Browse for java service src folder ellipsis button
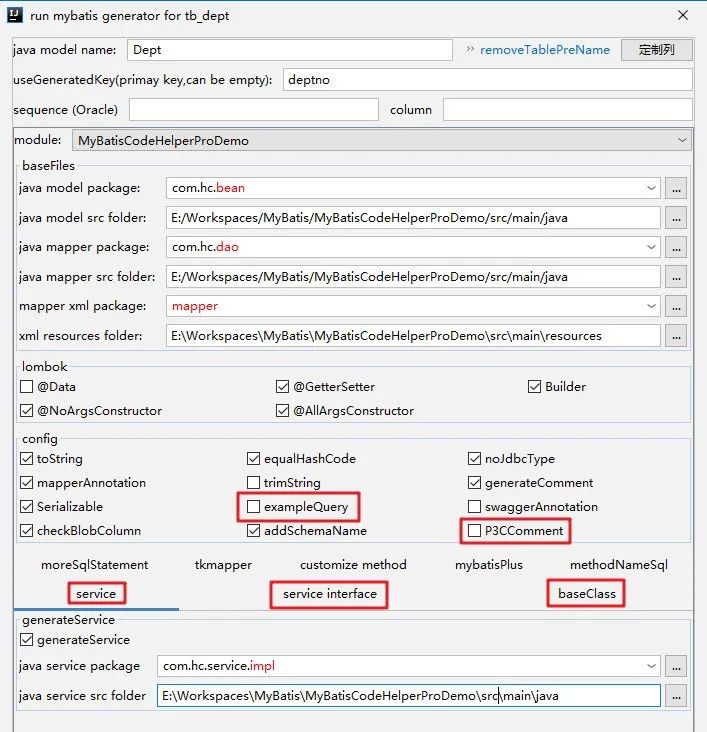The height and width of the screenshot is (732, 707). click(676, 696)
